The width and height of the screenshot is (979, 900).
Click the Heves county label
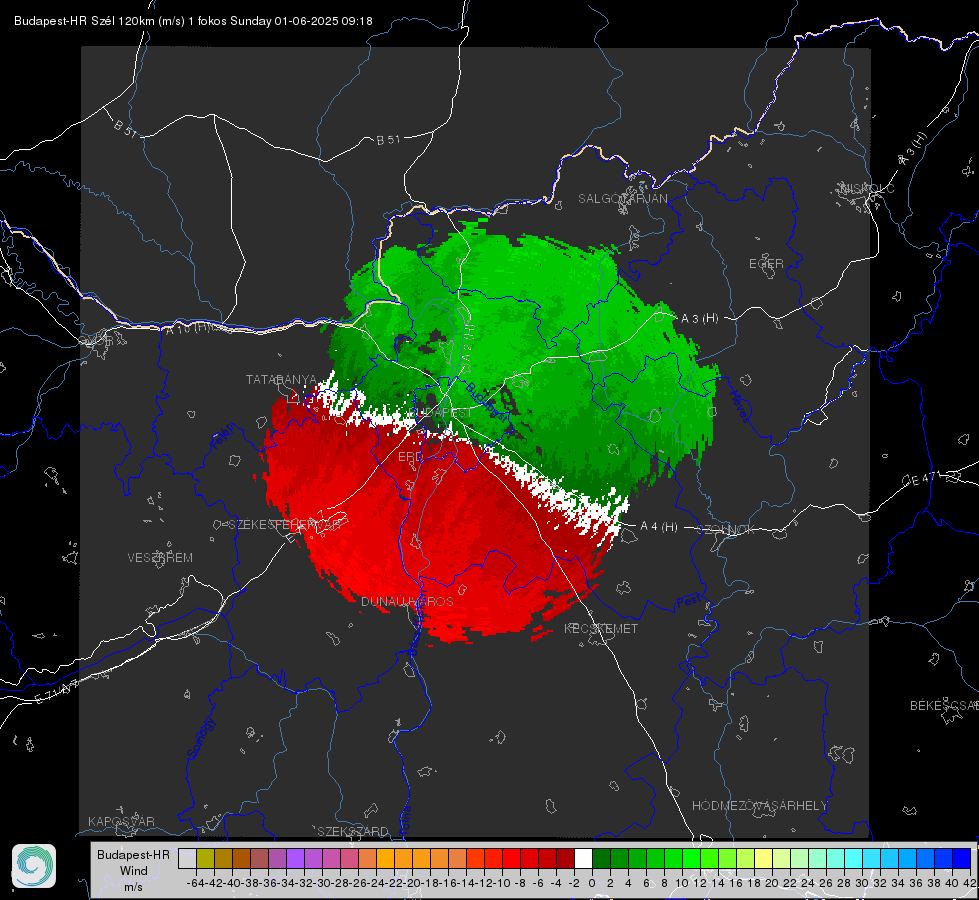pos(739,407)
